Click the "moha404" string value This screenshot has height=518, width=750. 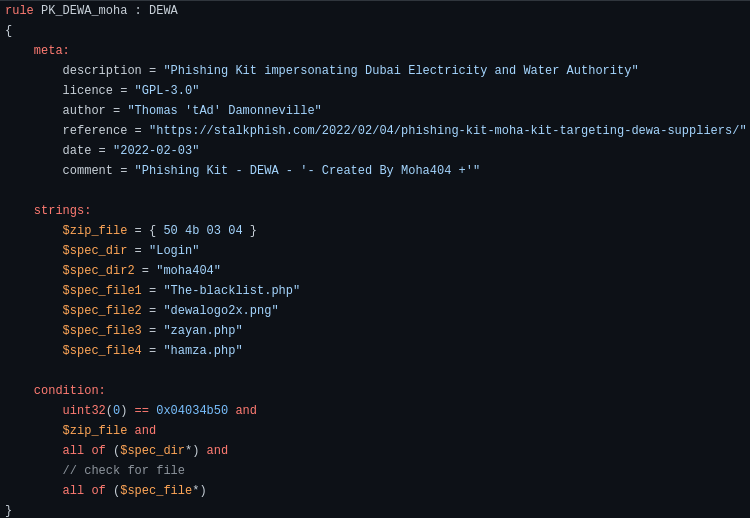[x=188, y=271]
